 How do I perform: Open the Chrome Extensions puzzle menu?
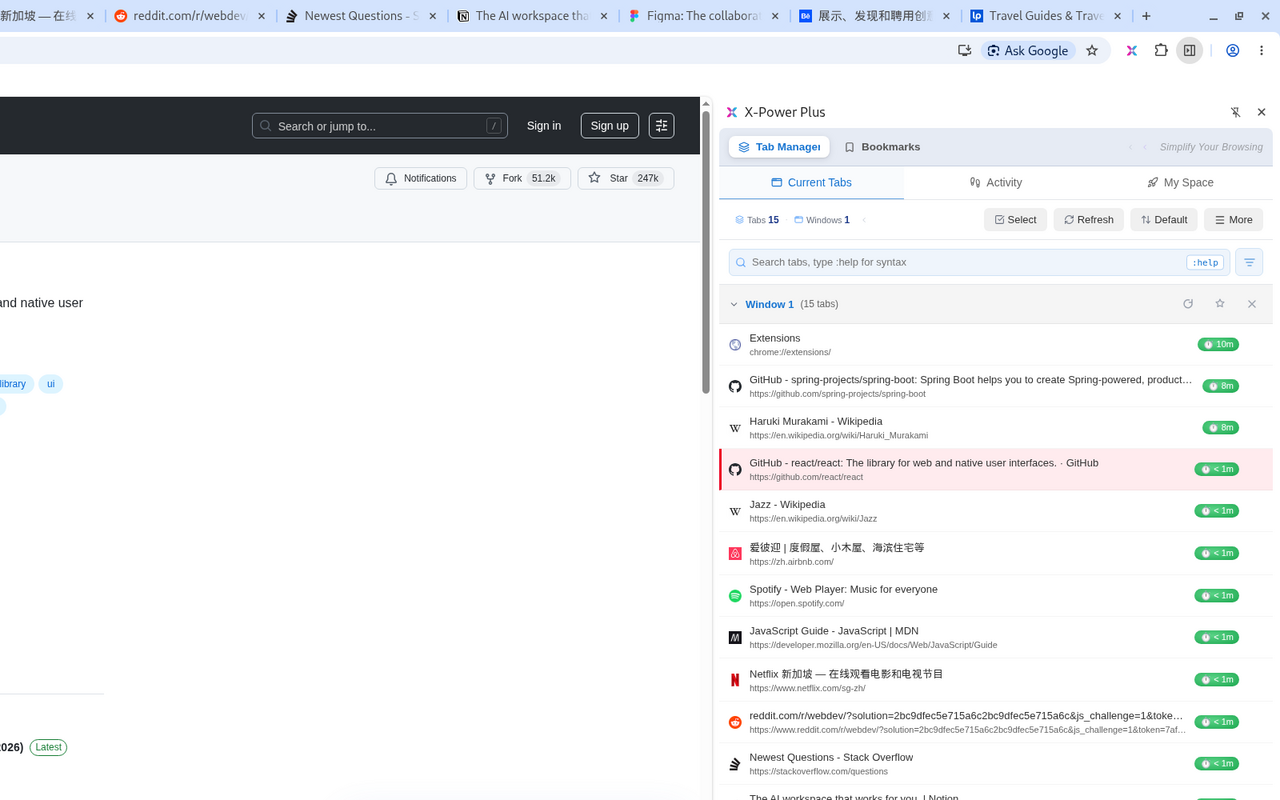coord(1161,50)
